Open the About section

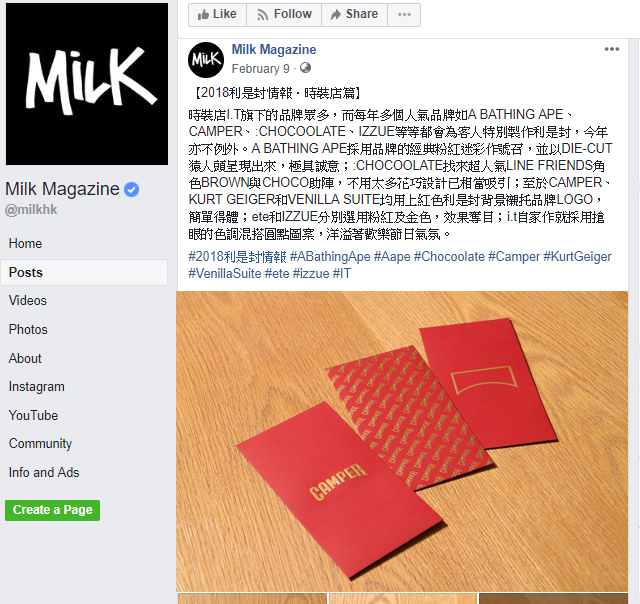coord(25,358)
